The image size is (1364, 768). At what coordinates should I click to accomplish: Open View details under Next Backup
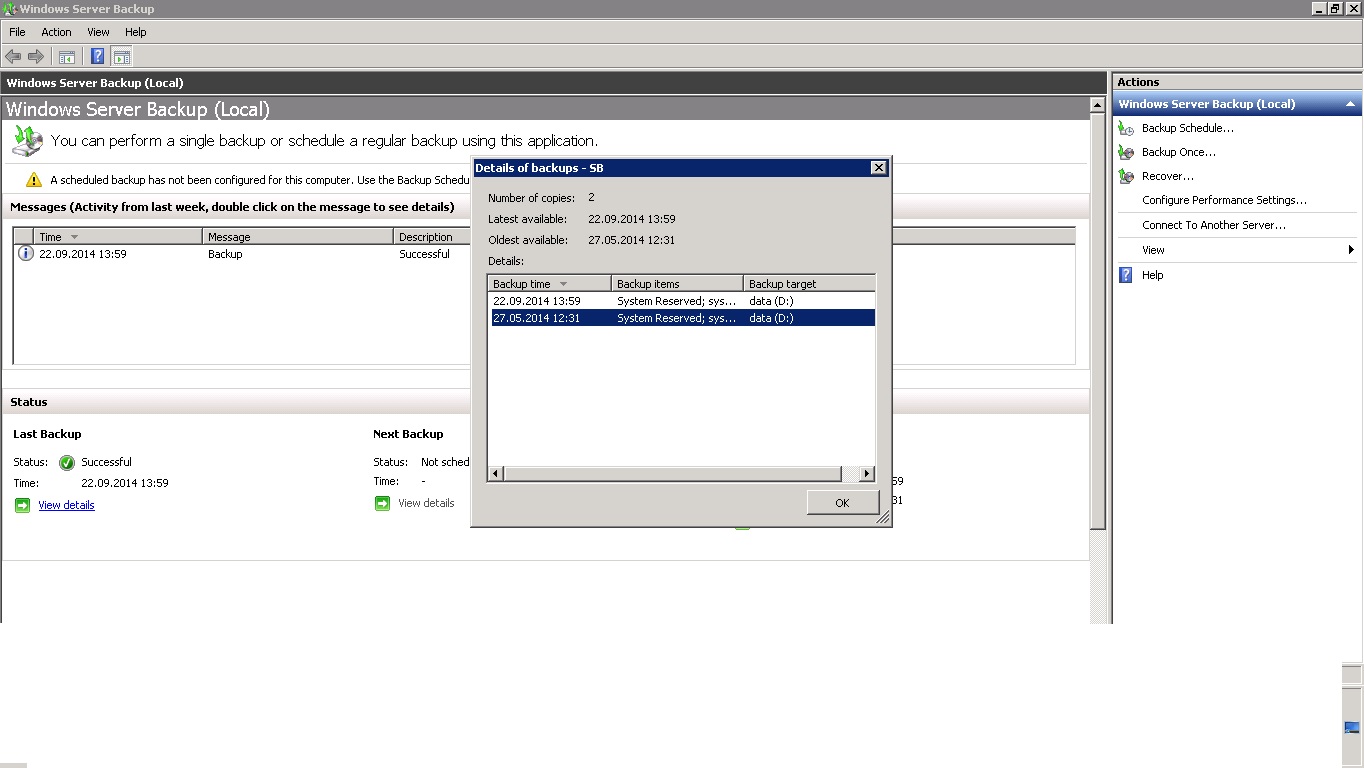[426, 503]
